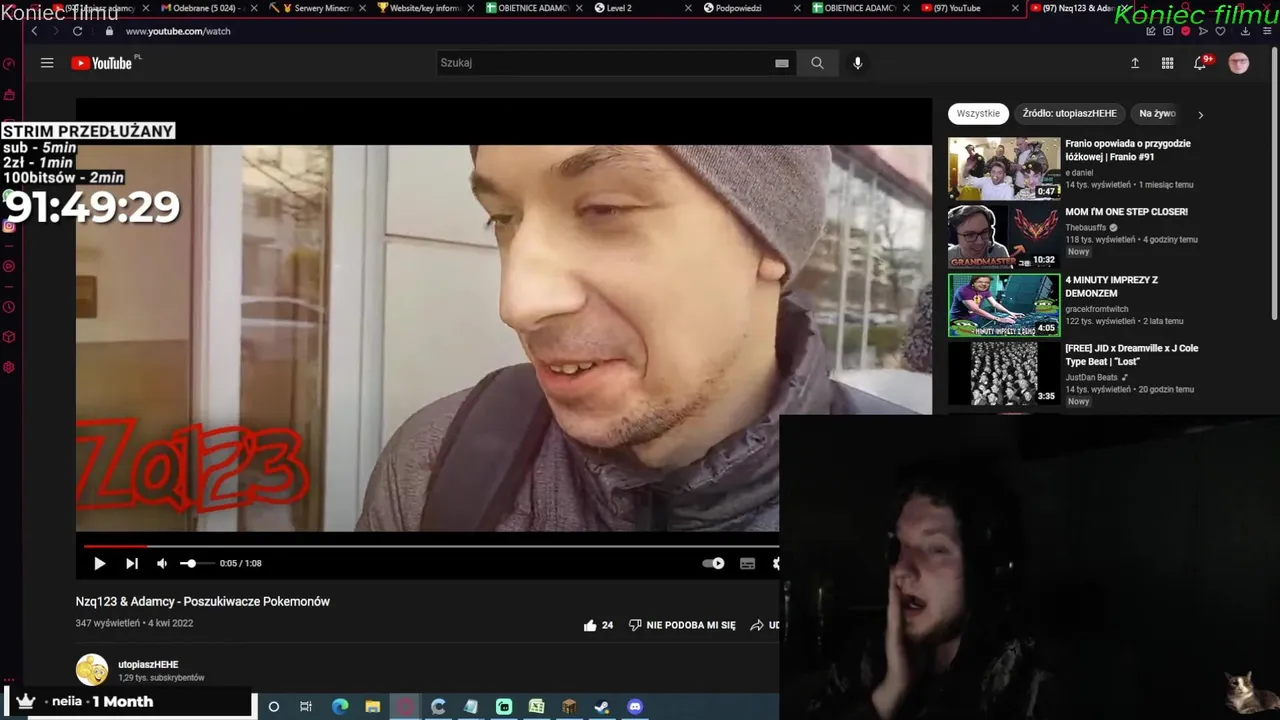
Task: Open the account avatar menu
Action: tap(1239, 63)
